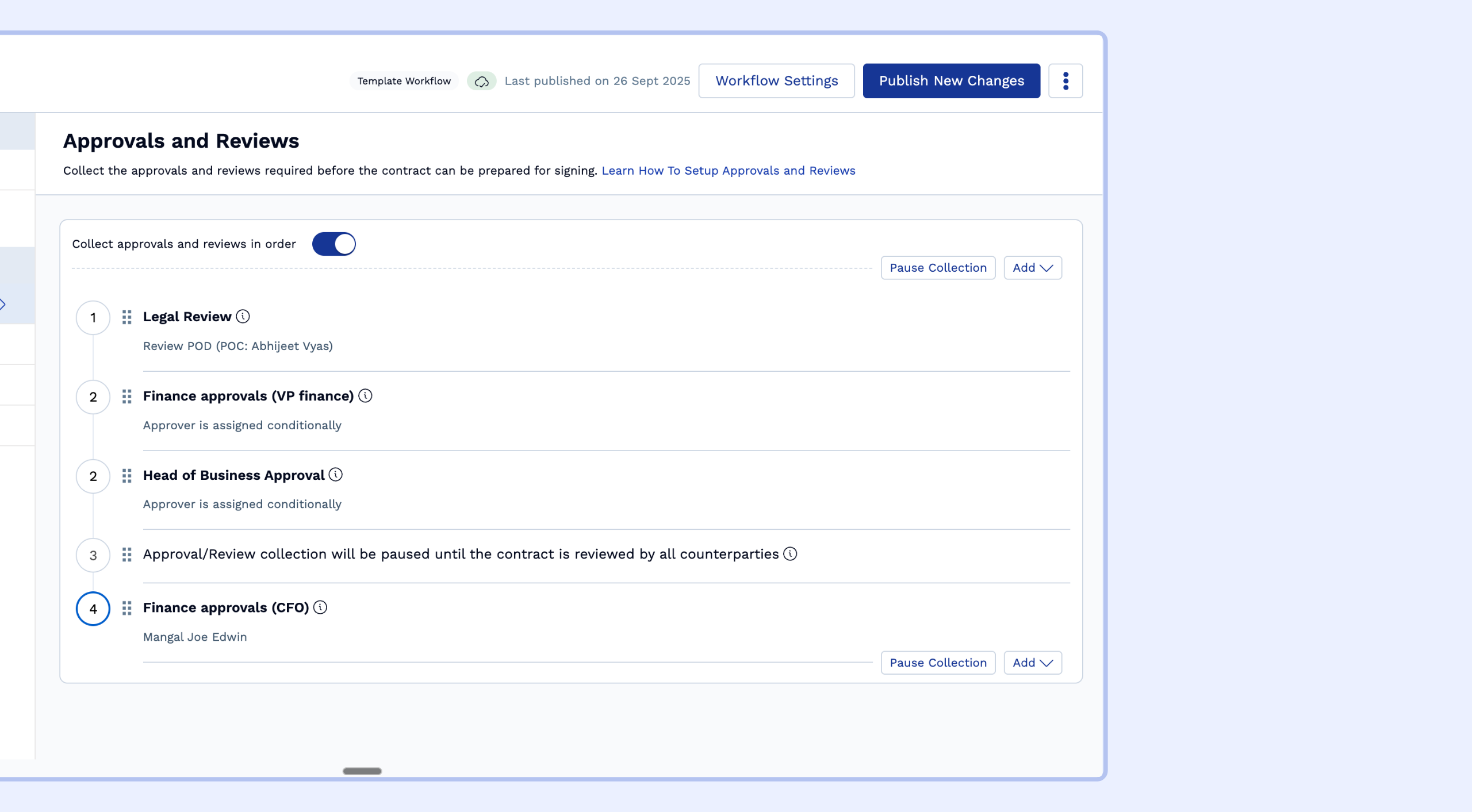The height and width of the screenshot is (812, 1472).
Task: Toggle collect approvals and reviews in order
Action: click(x=334, y=244)
